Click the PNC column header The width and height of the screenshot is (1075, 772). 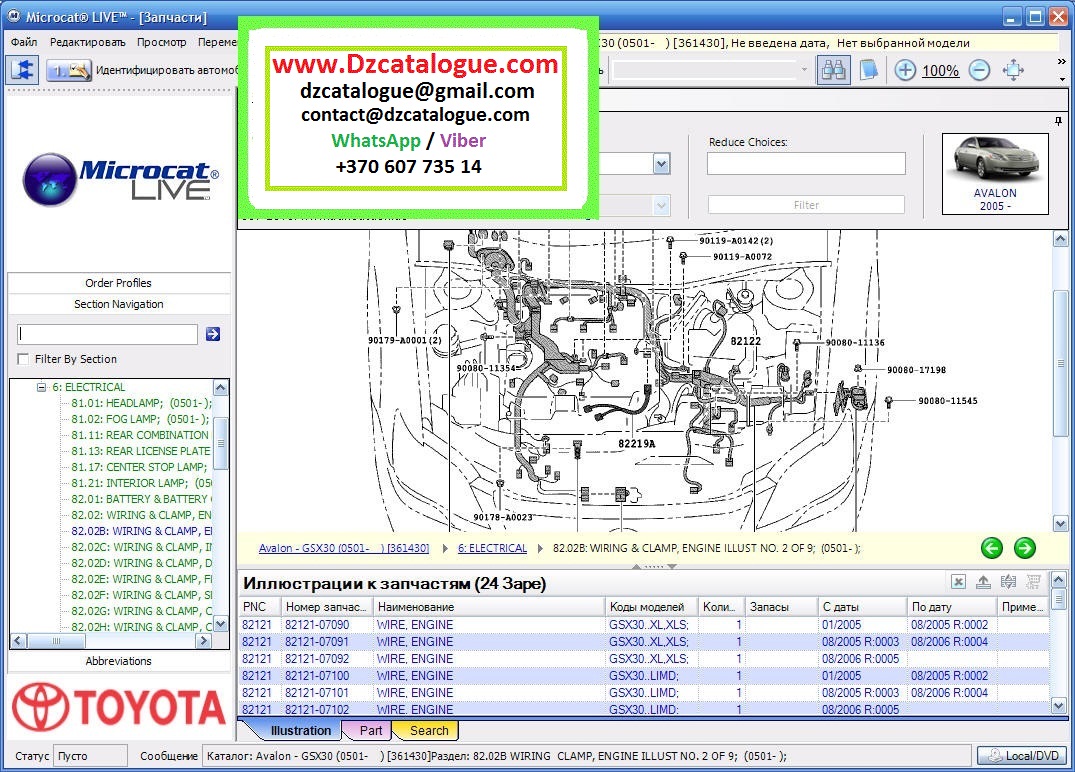click(258, 607)
